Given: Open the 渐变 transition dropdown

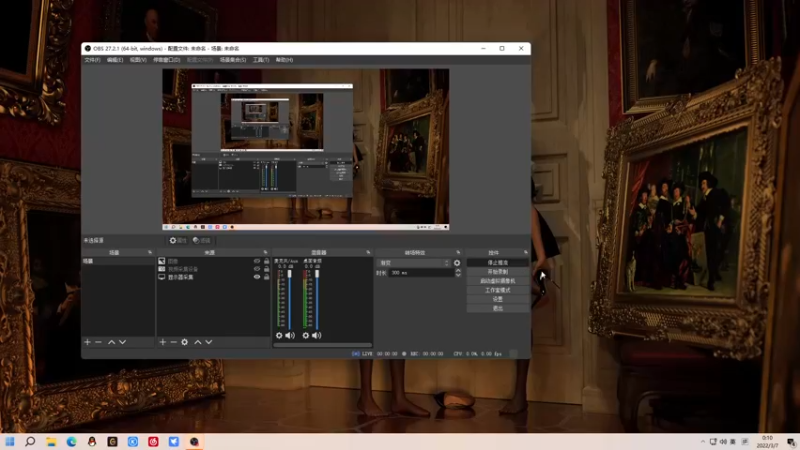Looking at the screenshot, I should click(x=414, y=263).
